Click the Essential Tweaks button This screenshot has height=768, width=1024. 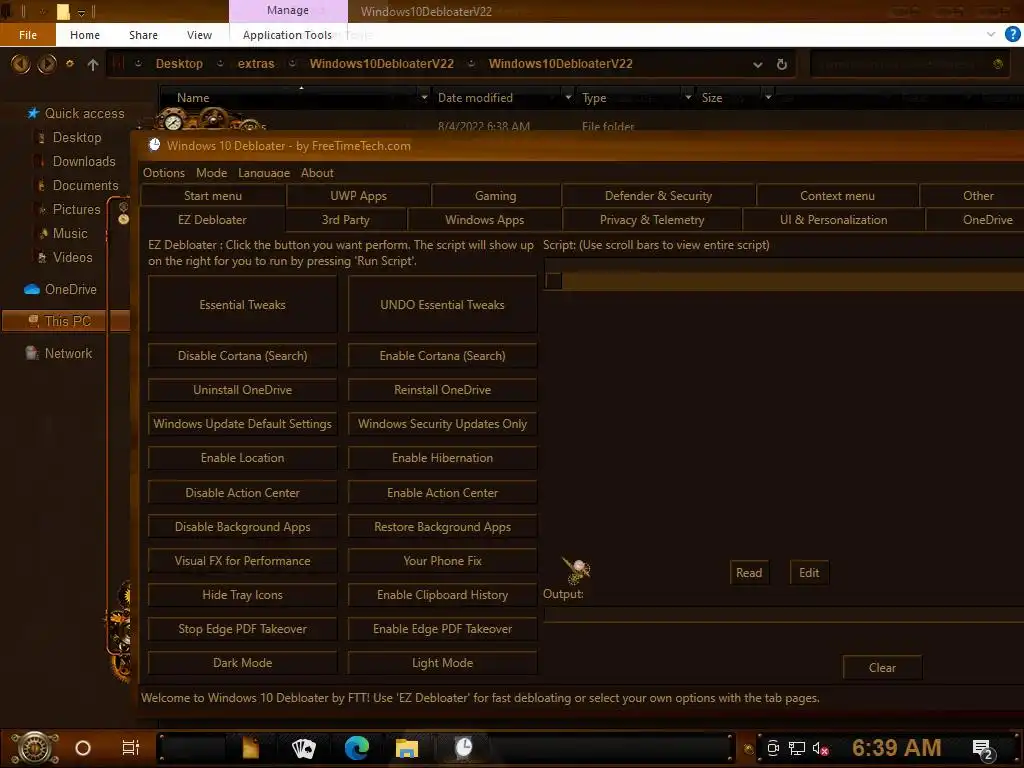coord(242,305)
